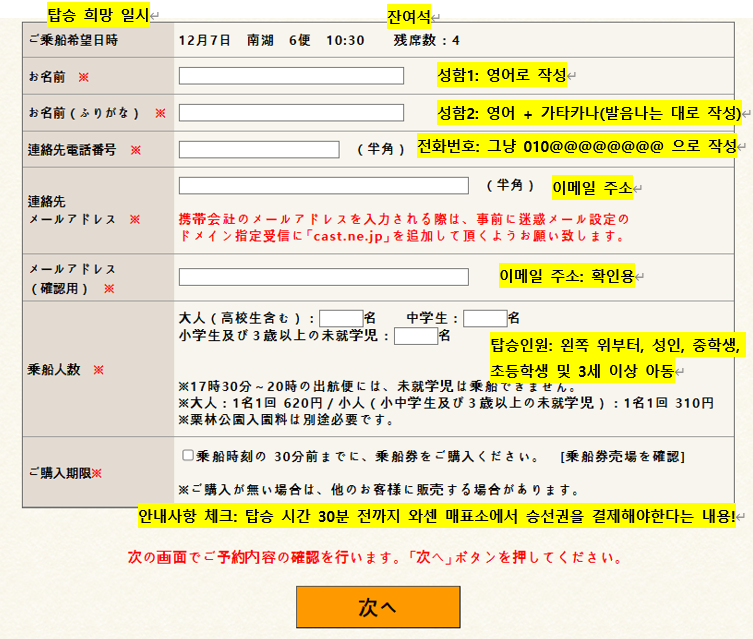Click the 残席数：4 text
Viewport: 753px width, 639px height.
click(426, 40)
